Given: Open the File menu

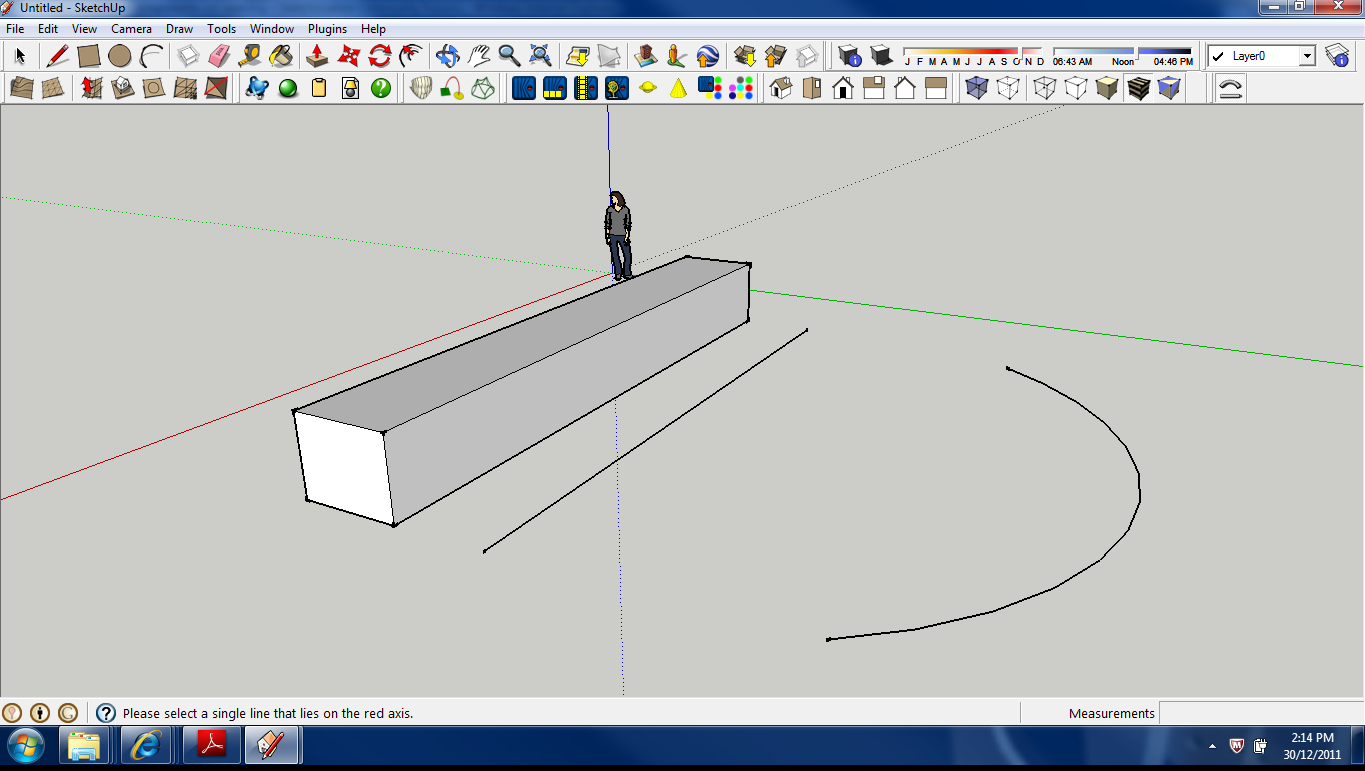Looking at the screenshot, I should [15, 29].
